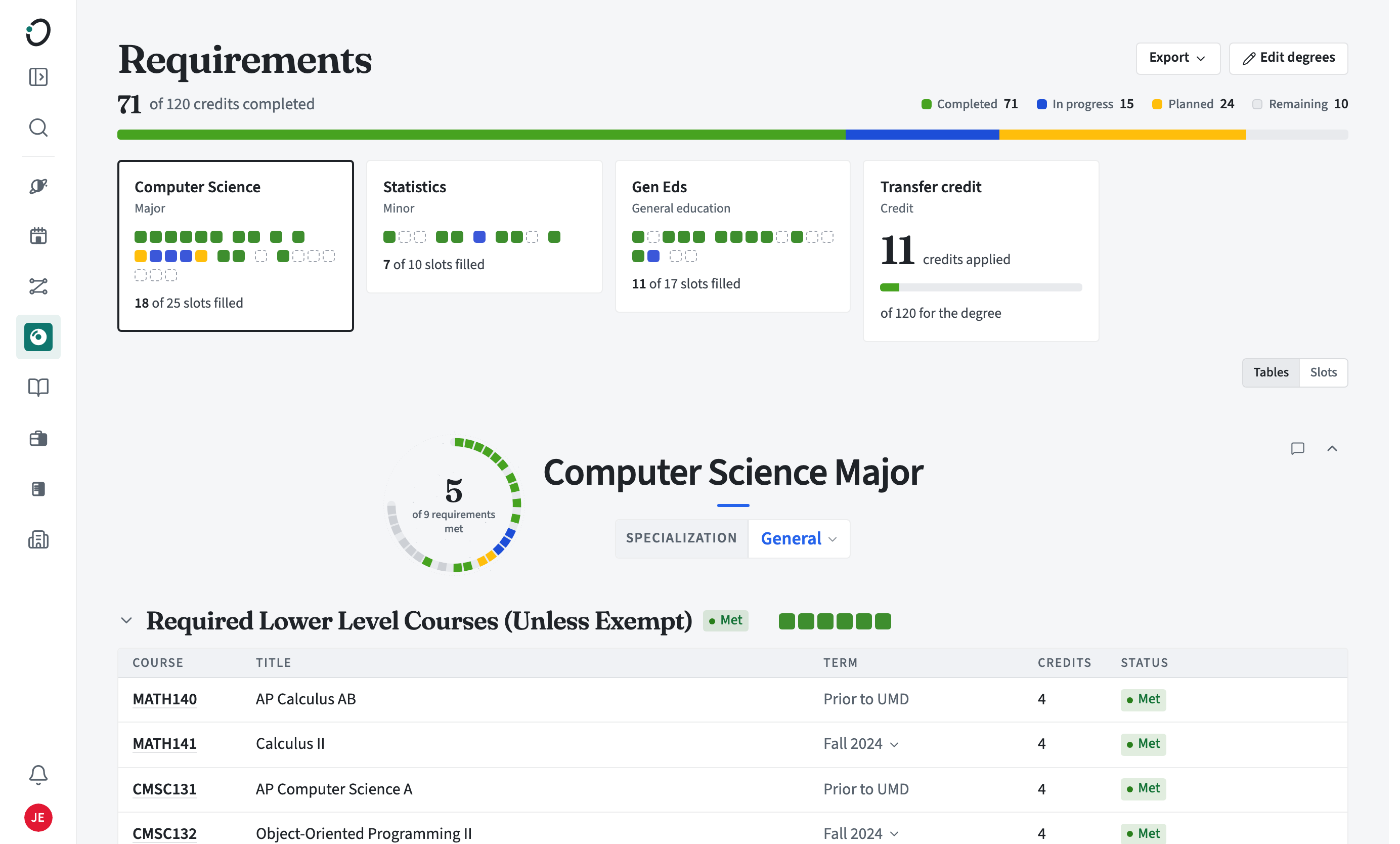The image size is (1400, 844).
Task: Open the briefcase icon in sidebar
Action: [38, 438]
